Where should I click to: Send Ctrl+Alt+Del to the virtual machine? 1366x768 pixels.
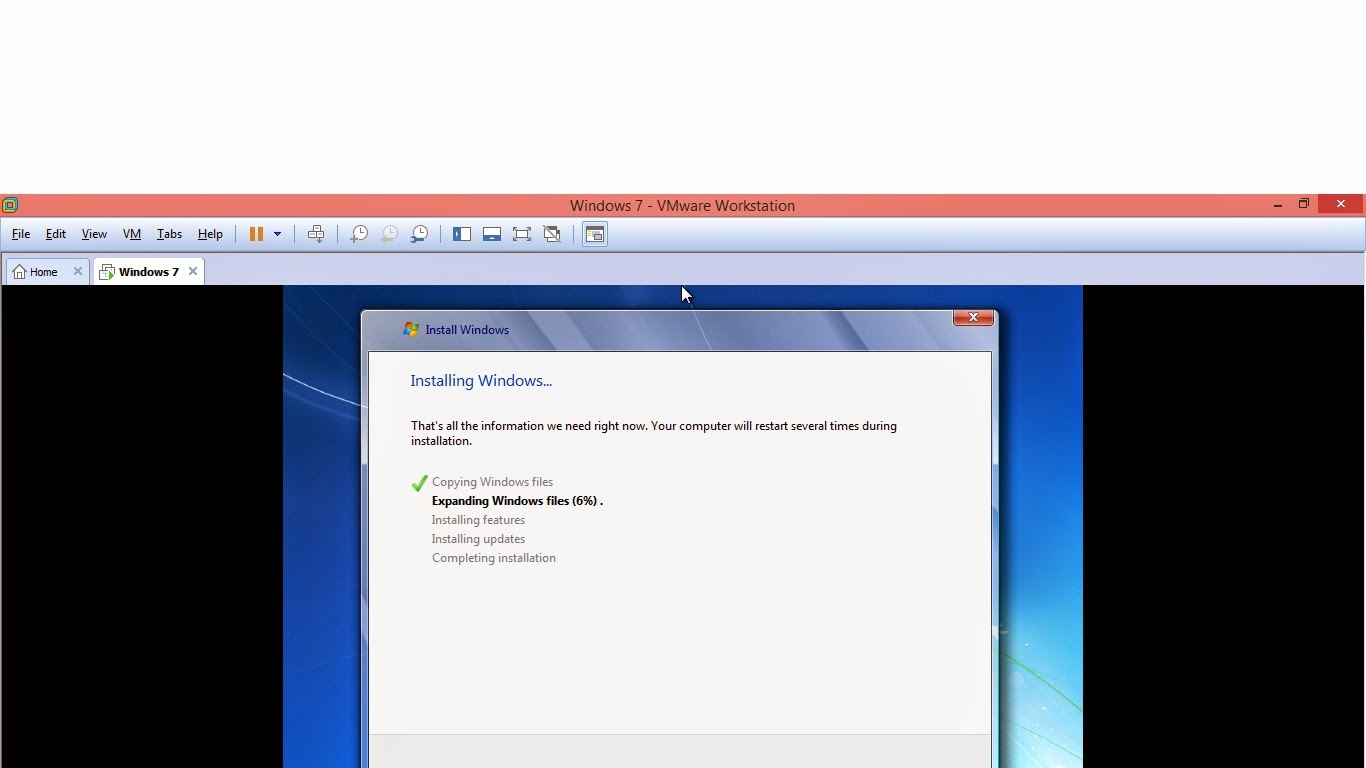[x=316, y=234]
